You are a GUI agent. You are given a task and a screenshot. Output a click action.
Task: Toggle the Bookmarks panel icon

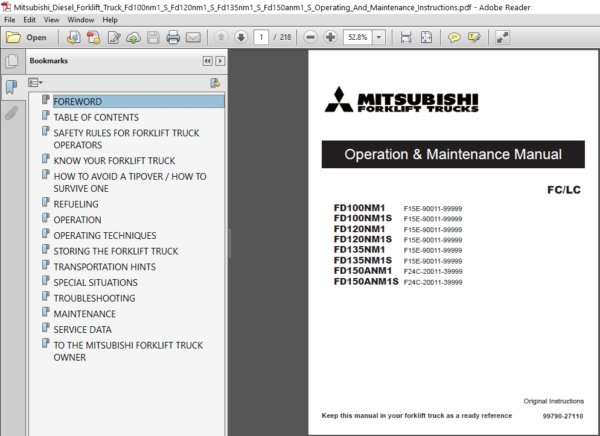[11, 87]
